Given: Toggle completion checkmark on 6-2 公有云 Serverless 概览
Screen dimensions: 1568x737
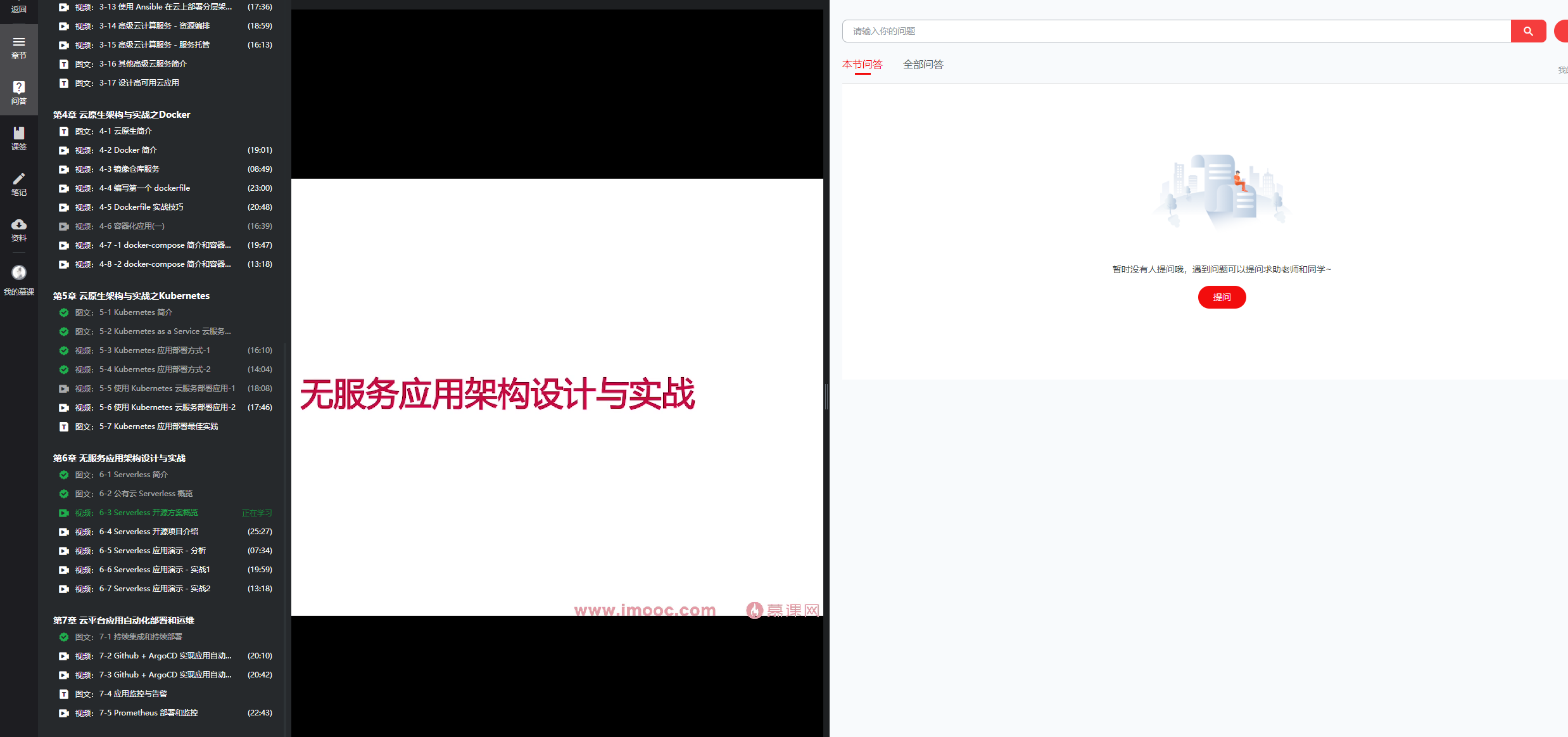Looking at the screenshot, I should pyautogui.click(x=63, y=494).
